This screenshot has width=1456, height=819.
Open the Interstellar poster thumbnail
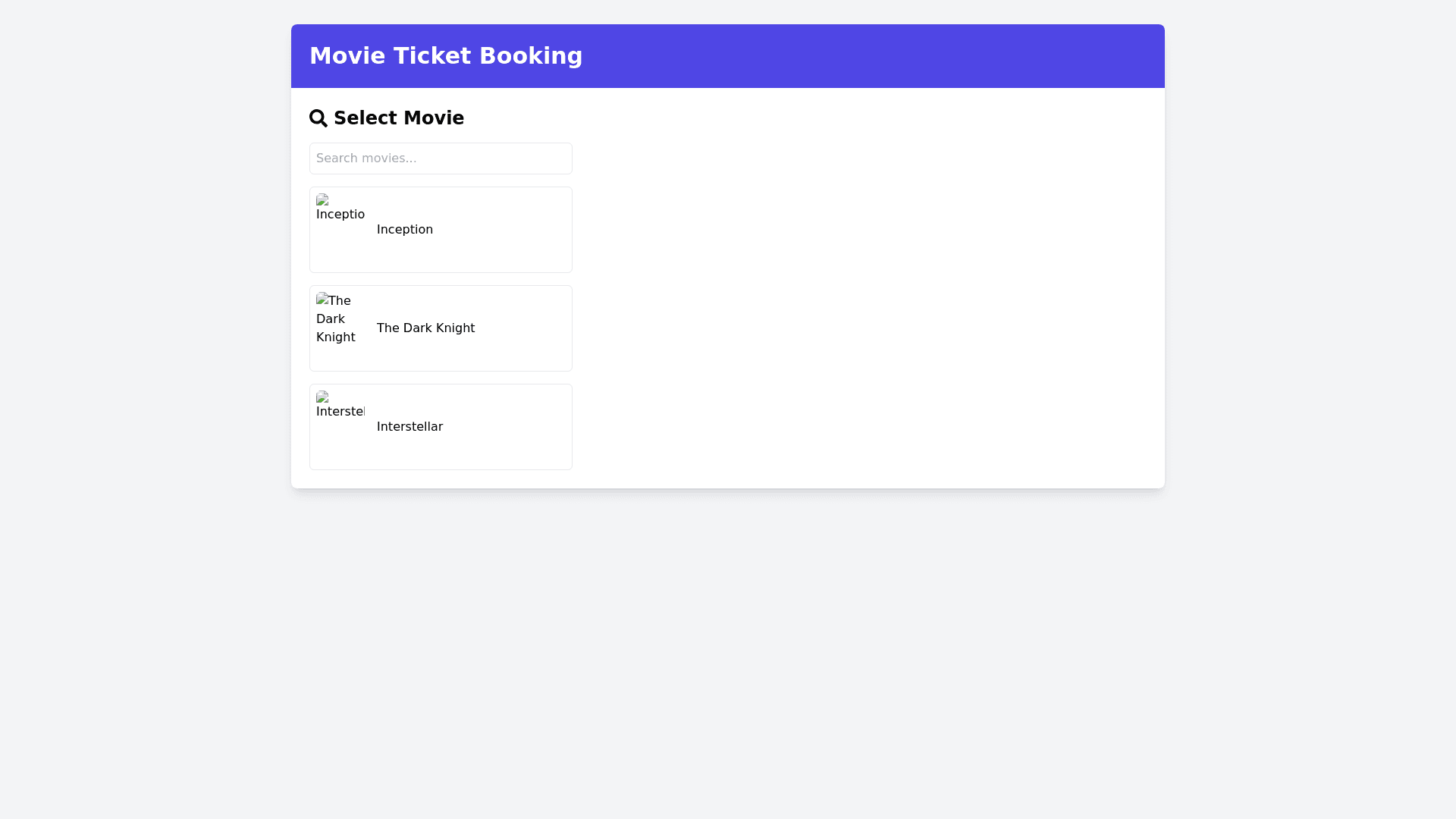click(340, 426)
